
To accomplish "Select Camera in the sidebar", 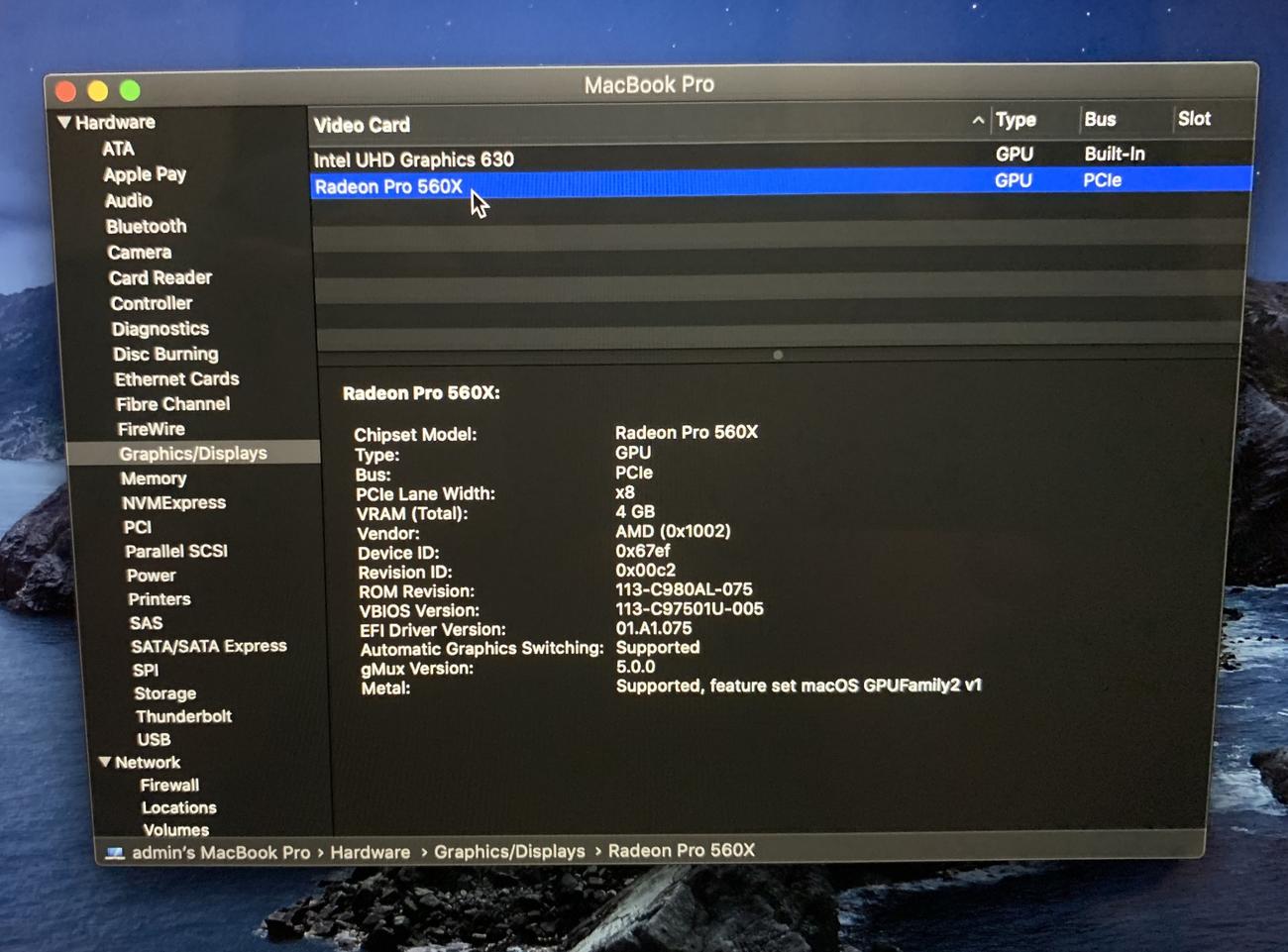I will coord(140,252).
